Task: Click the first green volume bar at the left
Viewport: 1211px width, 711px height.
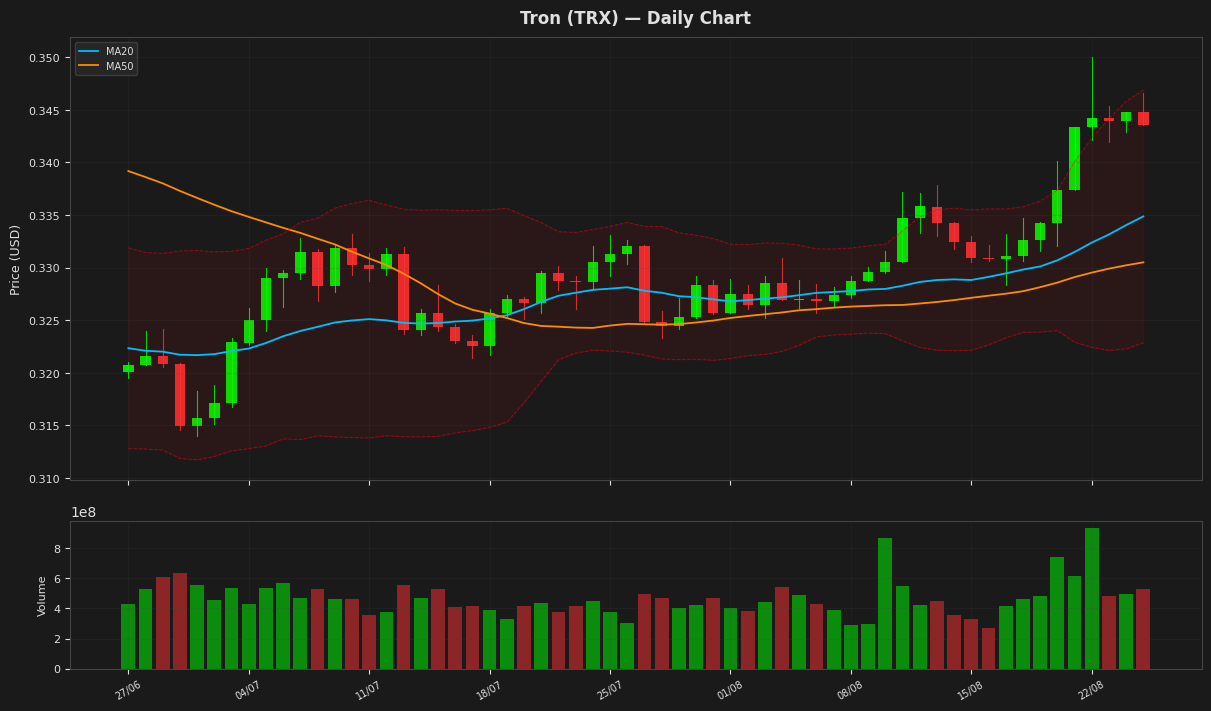Action: [x=128, y=636]
